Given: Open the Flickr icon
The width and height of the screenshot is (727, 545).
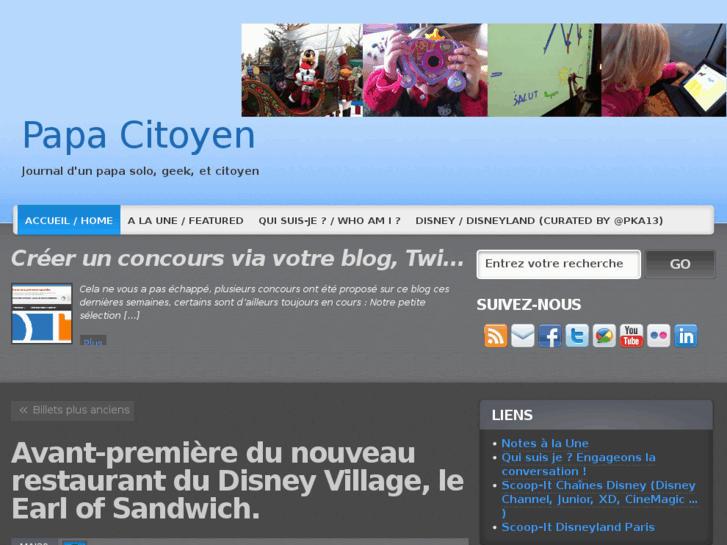Looking at the screenshot, I should pos(658,336).
